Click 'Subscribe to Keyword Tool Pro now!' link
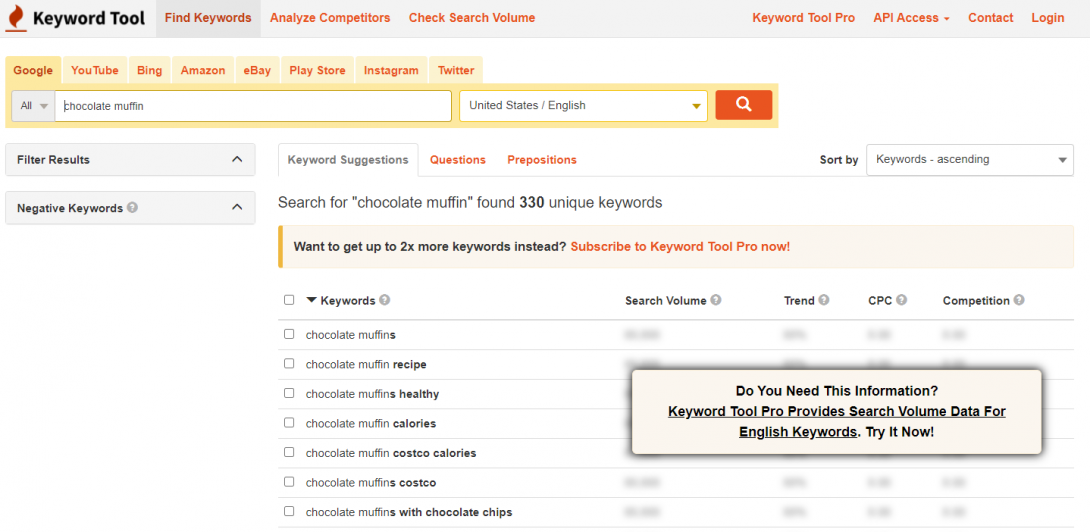The height and width of the screenshot is (532, 1090). click(680, 246)
